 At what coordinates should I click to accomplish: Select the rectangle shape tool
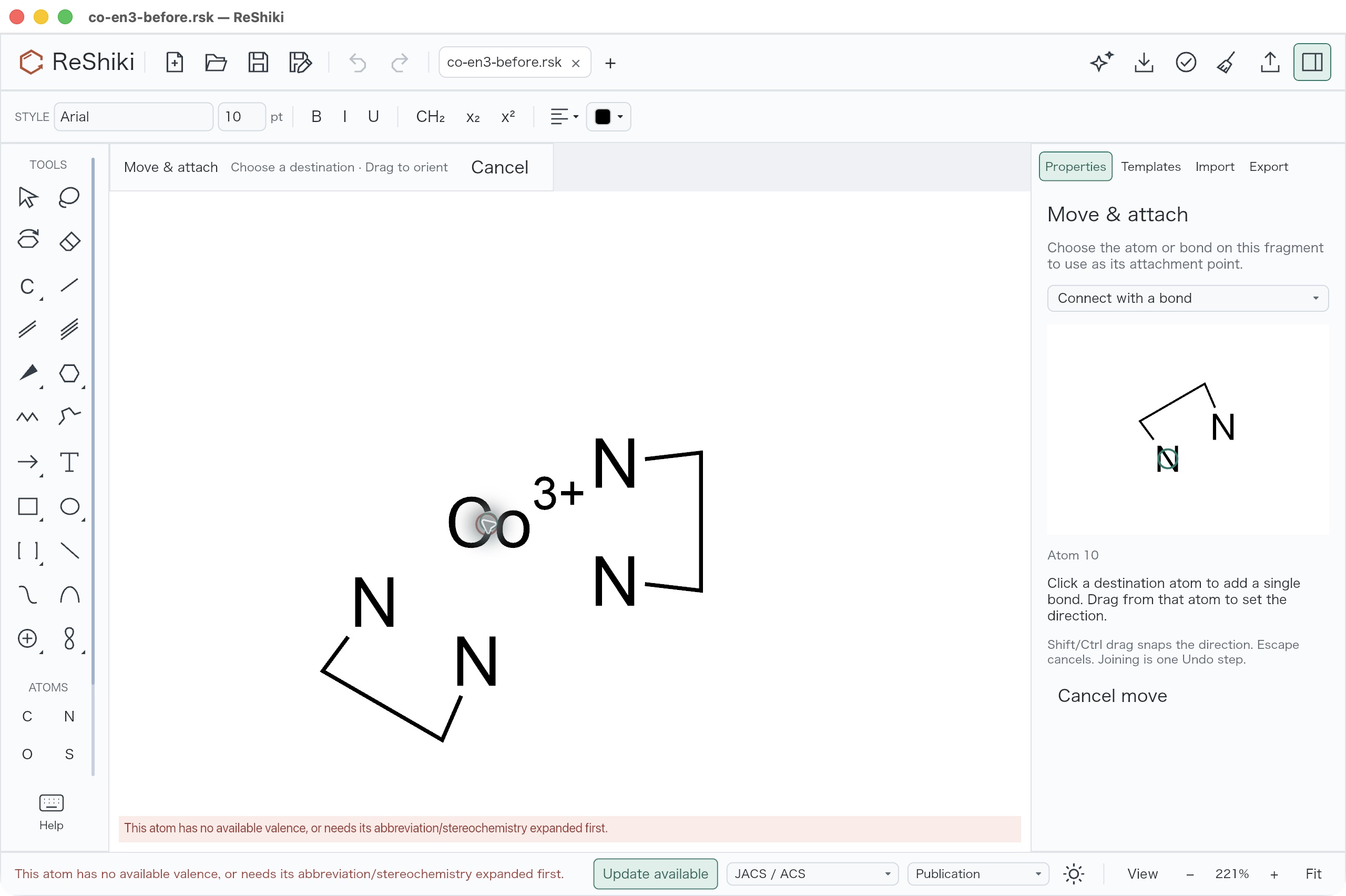click(27, 506)
